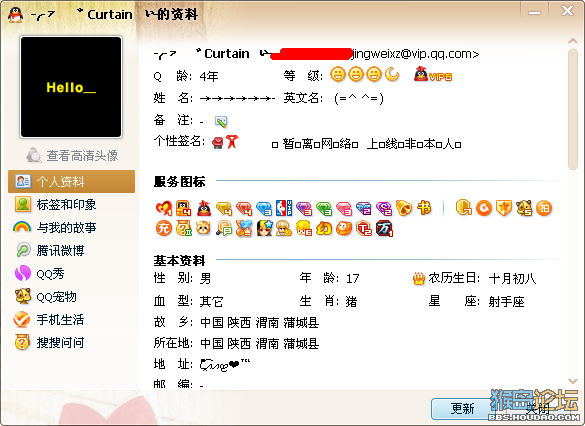Click the jingweixz@vip.qq.com email text
585x426 pixels.
(x=413, y=54)
